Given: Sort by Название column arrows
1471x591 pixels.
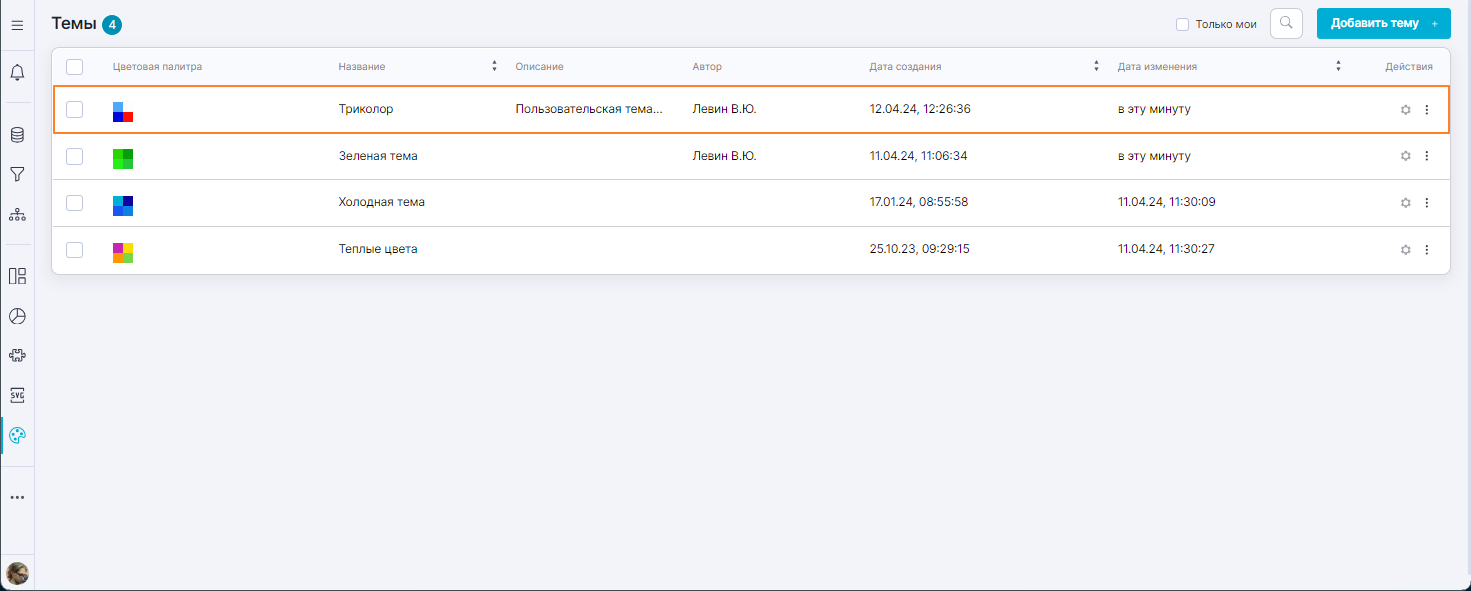Looking at the screenshot, I should (x=494, y=67).
